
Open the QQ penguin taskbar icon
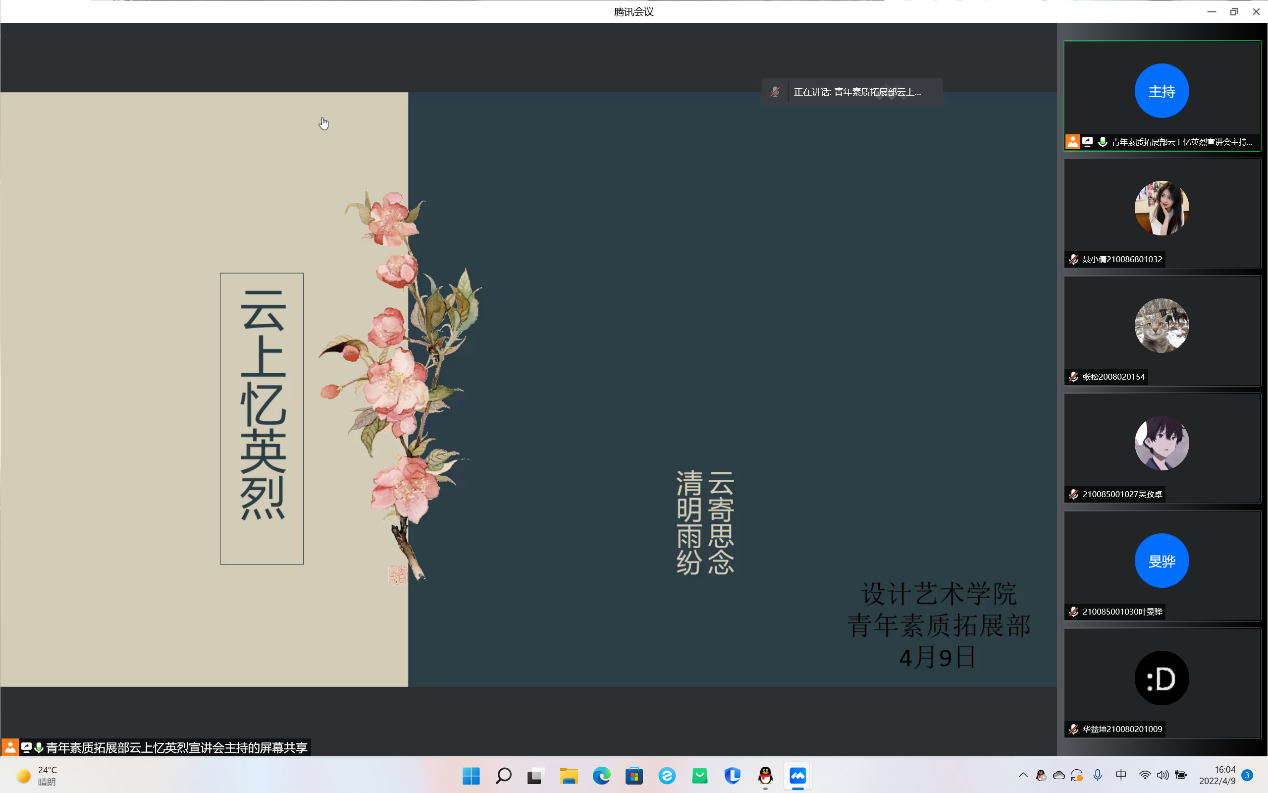tap(765, 776)
